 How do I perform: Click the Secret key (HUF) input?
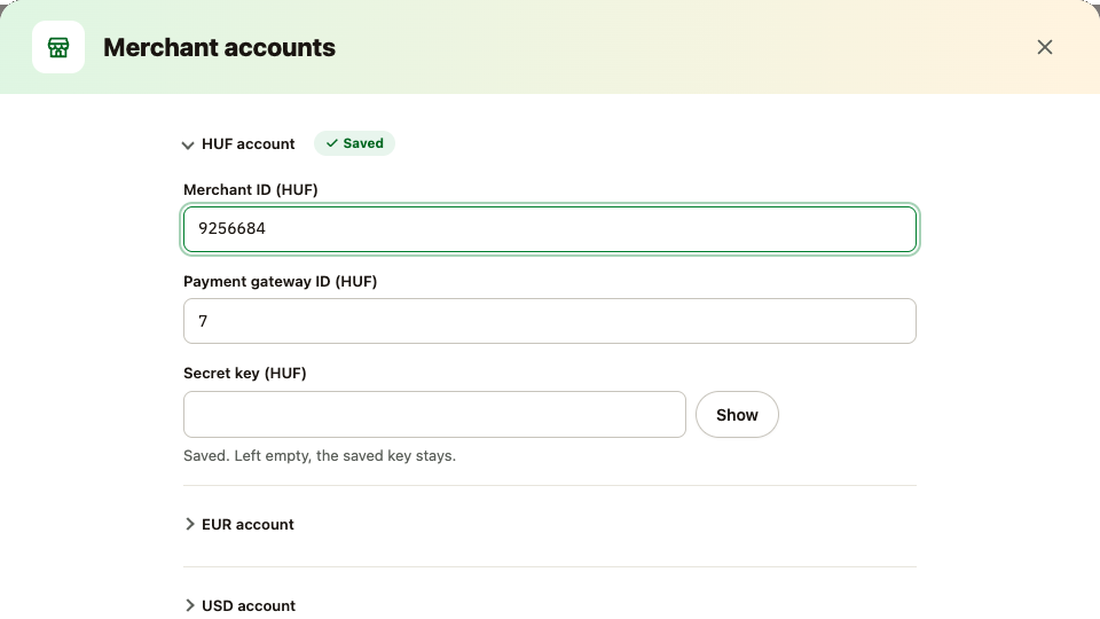(434, 414)
